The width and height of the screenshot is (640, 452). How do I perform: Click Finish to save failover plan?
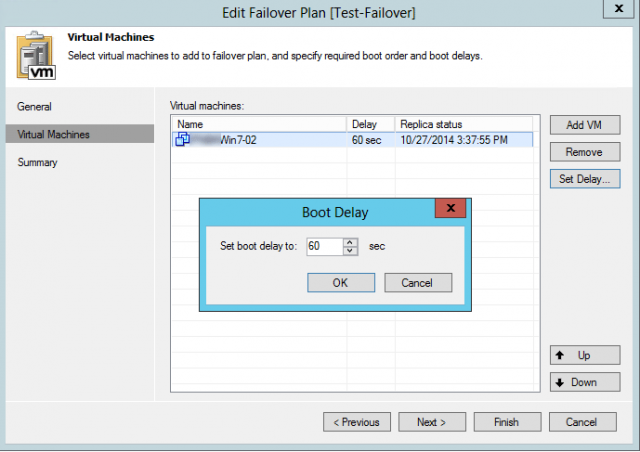click(507, 422)
